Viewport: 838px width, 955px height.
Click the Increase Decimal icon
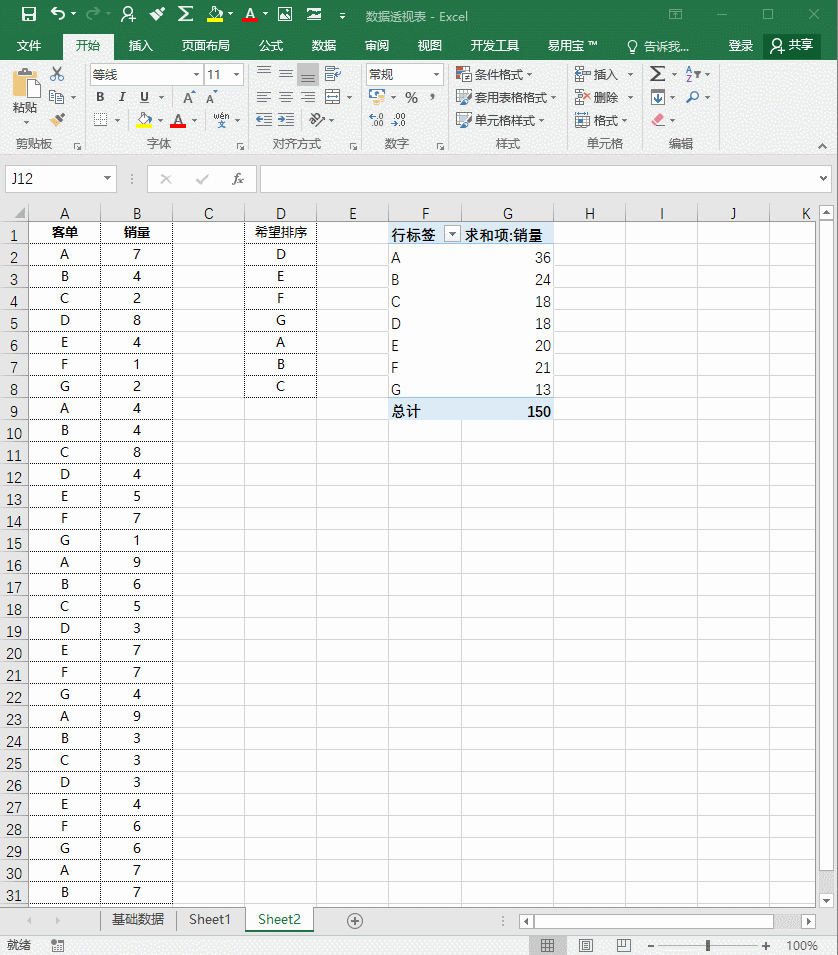coord(376,120)
